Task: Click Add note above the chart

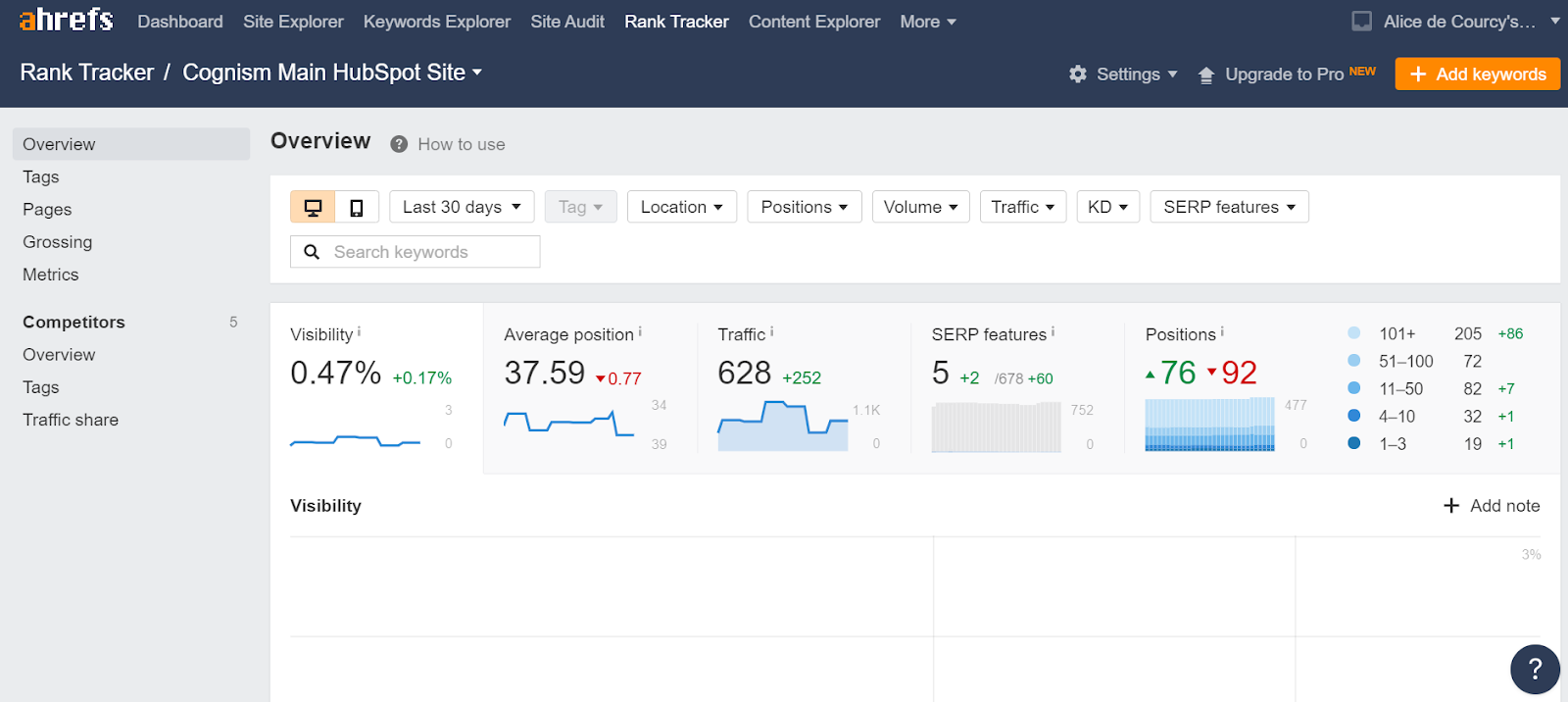Action: point(1492,506)
